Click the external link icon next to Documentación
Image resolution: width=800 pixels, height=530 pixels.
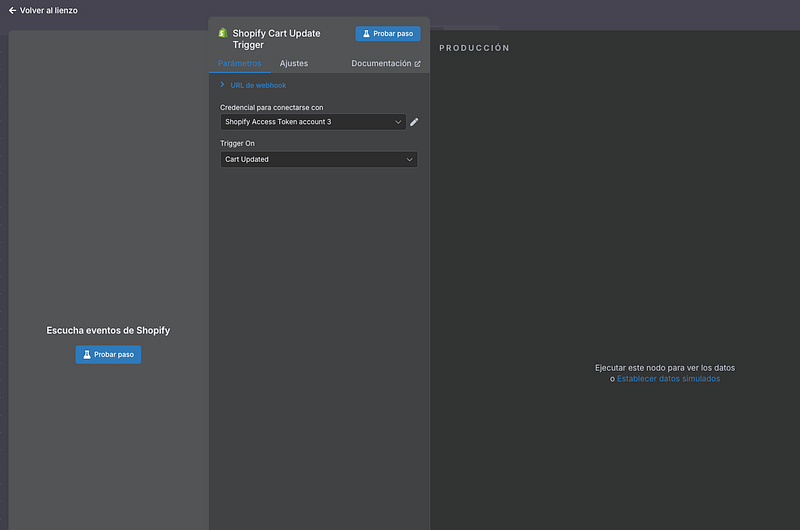(x=417, y=64)
